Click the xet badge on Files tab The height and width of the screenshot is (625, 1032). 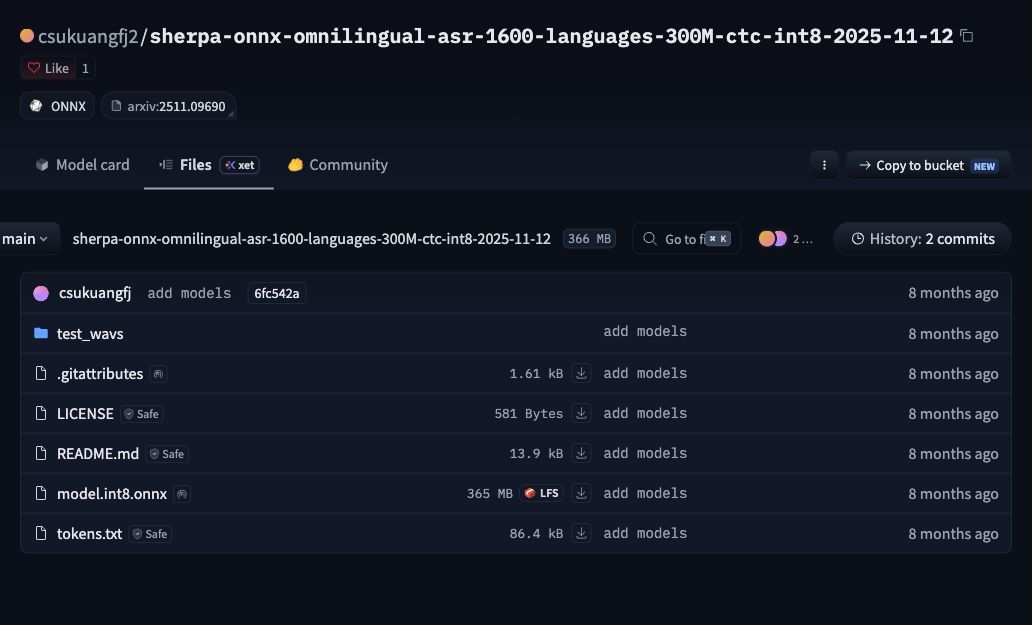pos(240,165)
